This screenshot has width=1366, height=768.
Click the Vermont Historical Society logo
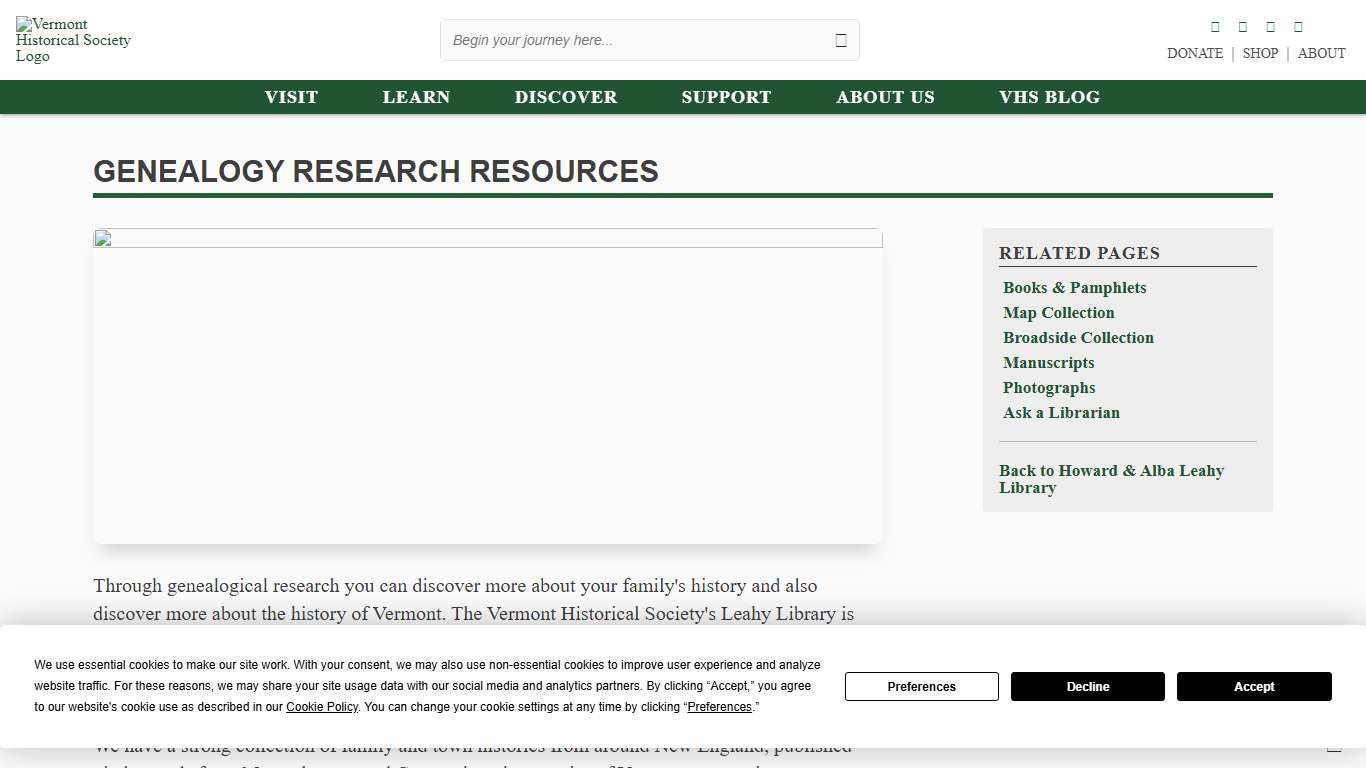73,39
